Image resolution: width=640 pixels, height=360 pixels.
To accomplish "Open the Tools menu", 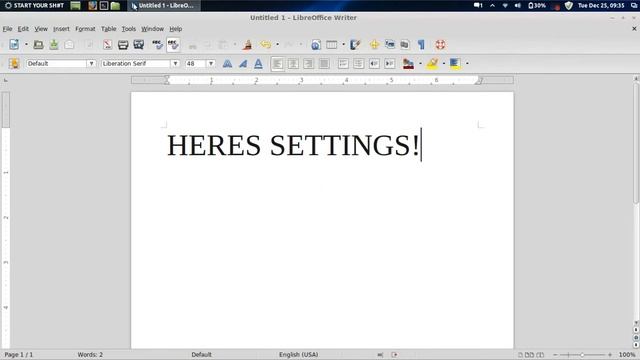I will [x=129, y=29].
